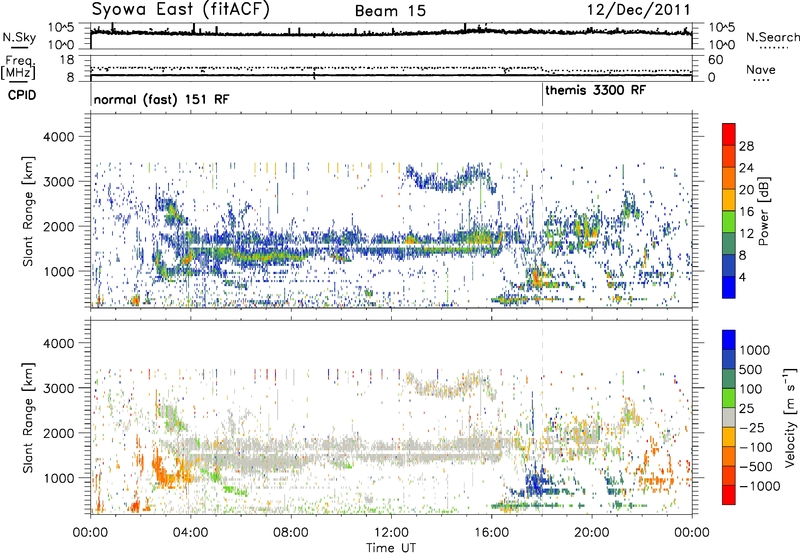800x554 pixels.
Task: Click the 'N.Search' legend label
Action: coord(772,37)
